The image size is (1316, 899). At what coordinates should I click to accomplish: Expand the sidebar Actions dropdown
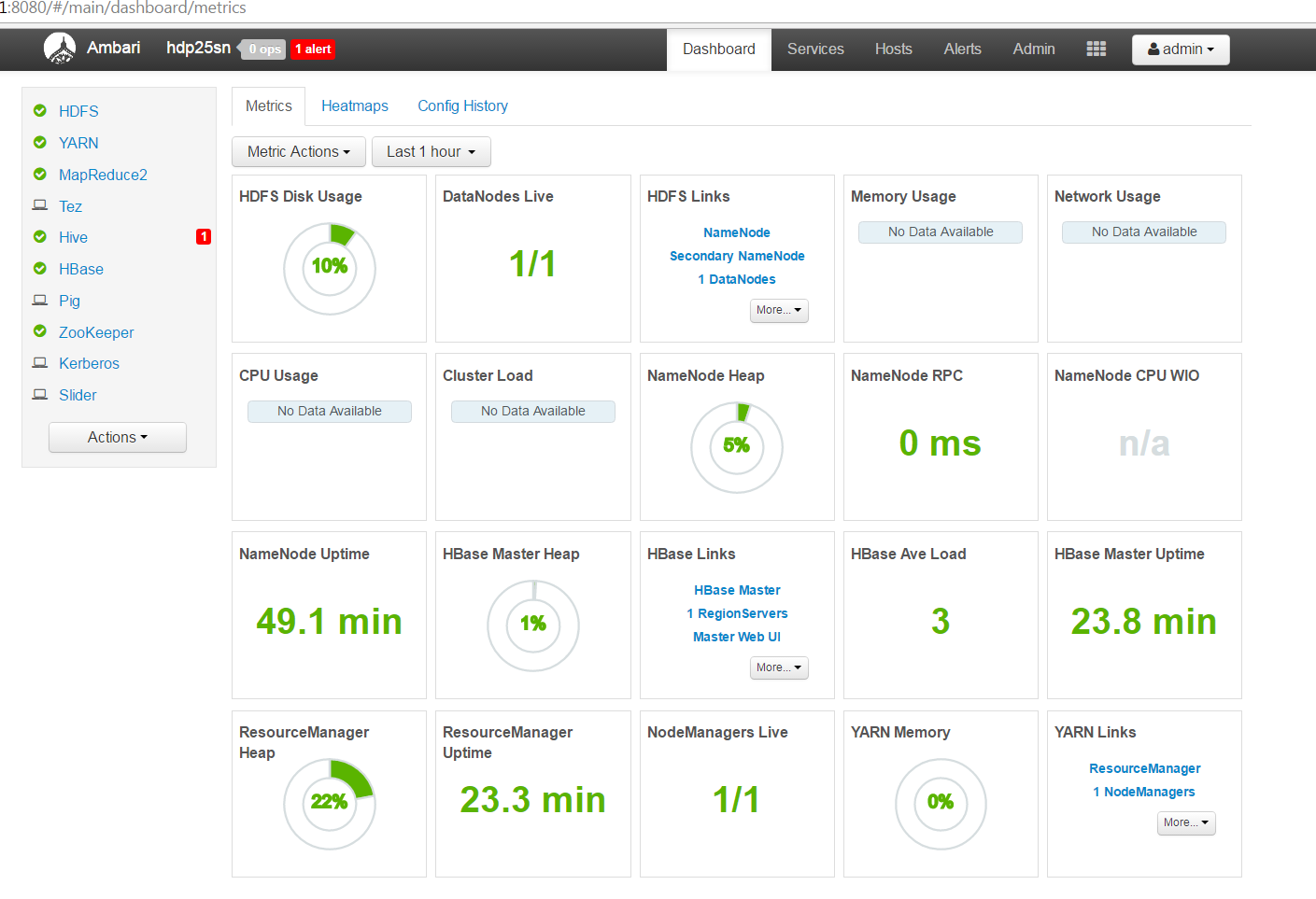click(118, 438)
